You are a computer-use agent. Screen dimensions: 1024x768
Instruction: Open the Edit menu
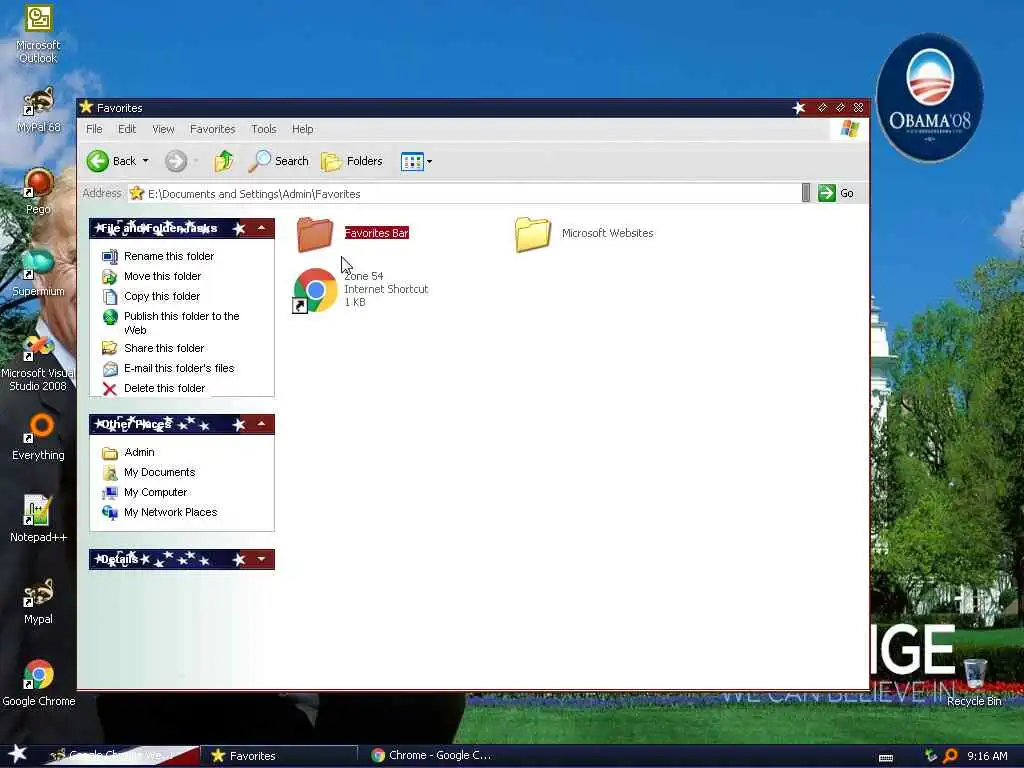(127, 129)
